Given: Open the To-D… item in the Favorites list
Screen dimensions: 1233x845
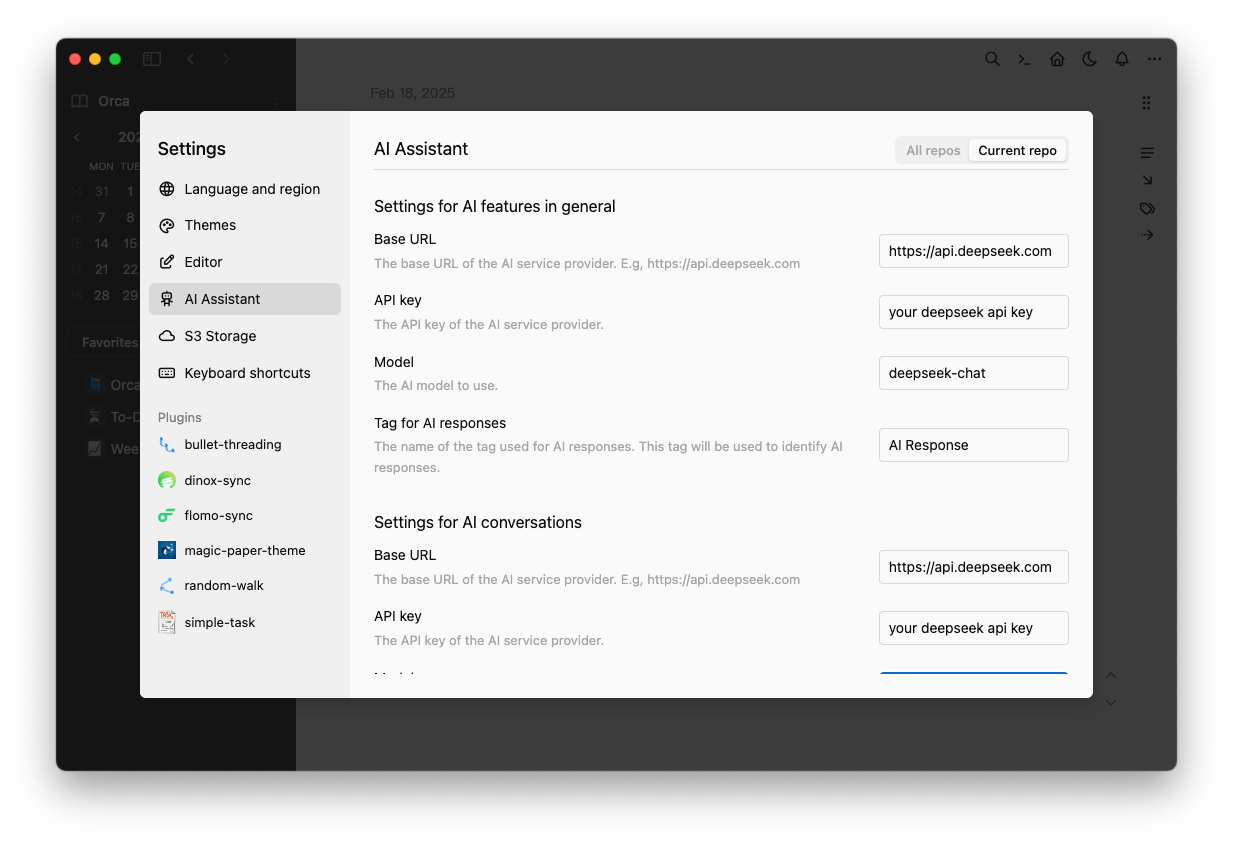Looking at the screenshot, I should coord(112,417).
